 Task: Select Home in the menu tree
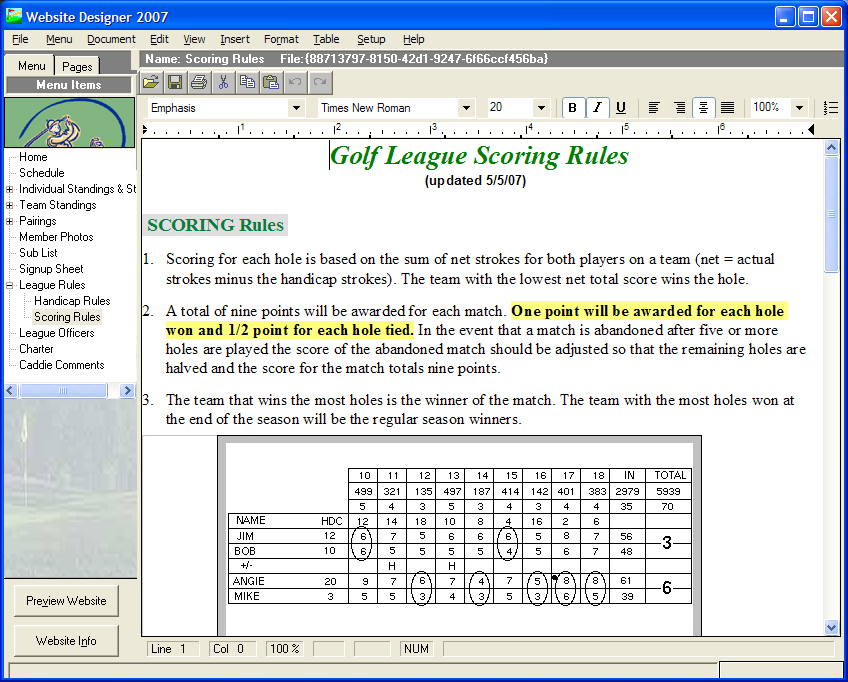coord(33,157)
